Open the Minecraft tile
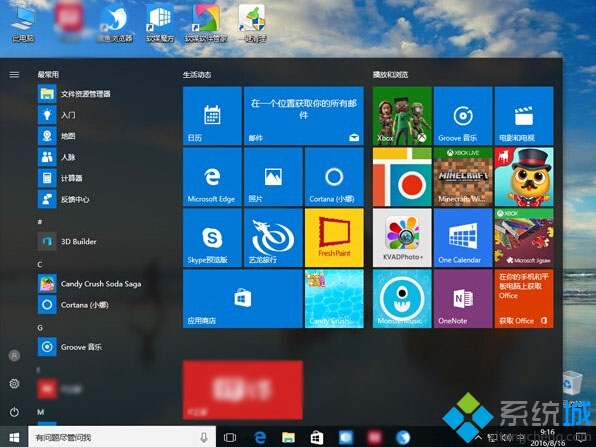Screen dimensions: 596x447 click(463, 177)
